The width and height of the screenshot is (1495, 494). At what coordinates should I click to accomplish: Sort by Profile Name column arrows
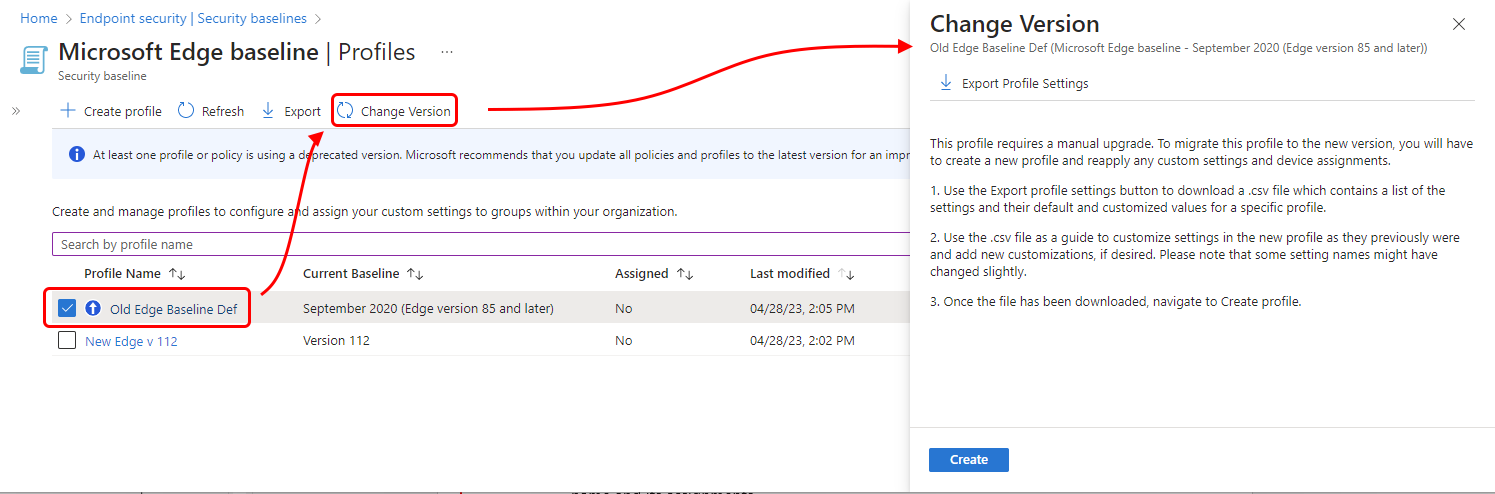(177, 274)
